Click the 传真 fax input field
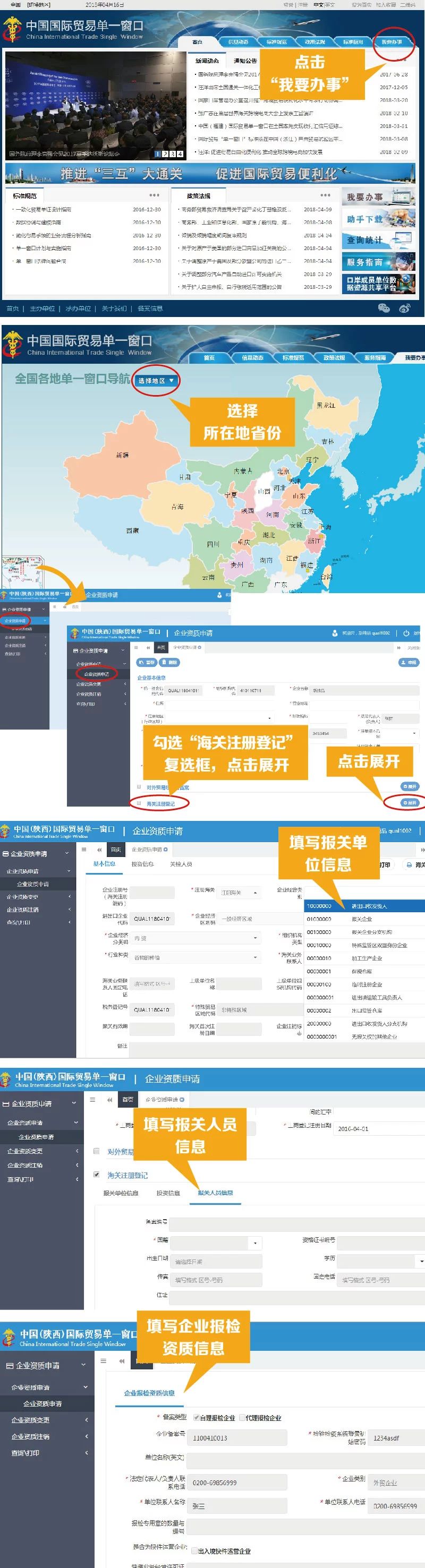 coord(216,1280)
